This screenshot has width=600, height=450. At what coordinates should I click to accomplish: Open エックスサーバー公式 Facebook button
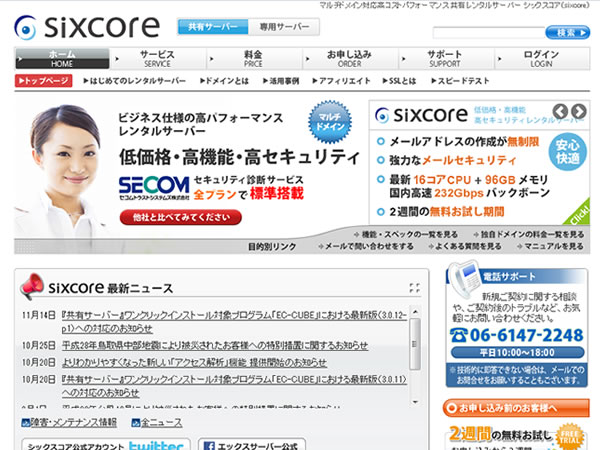(x=252, y=445)
